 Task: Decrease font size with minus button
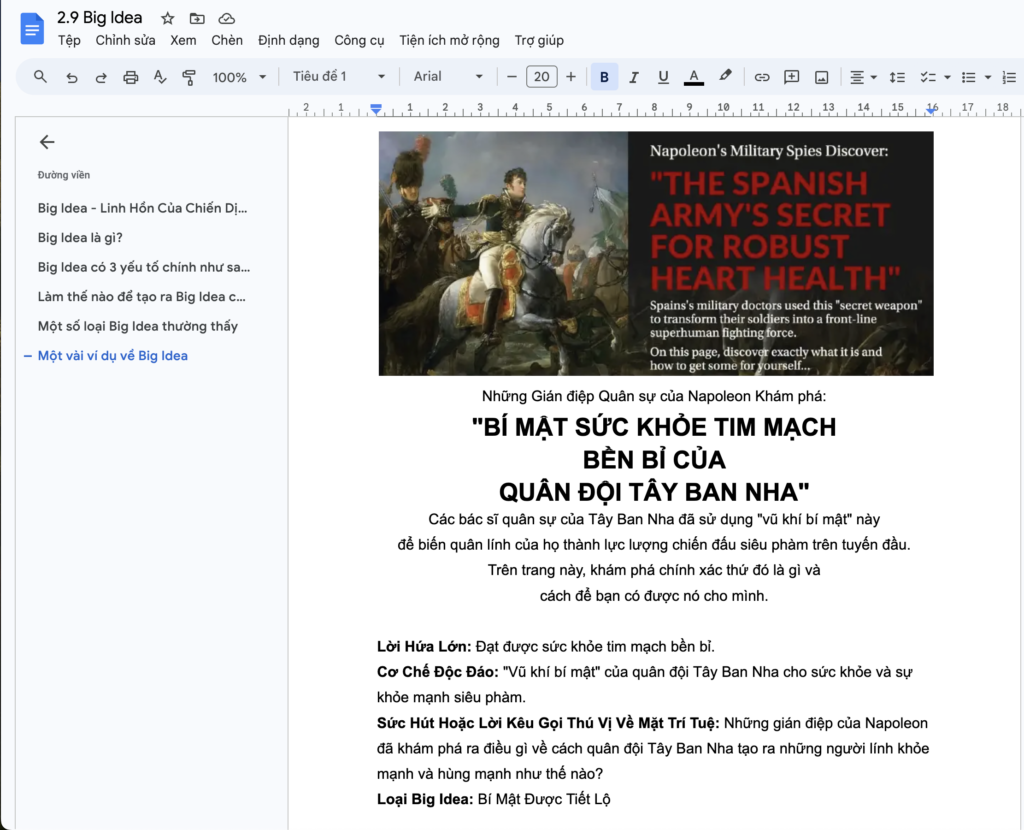pyautogui.click(x=512, y=77)
